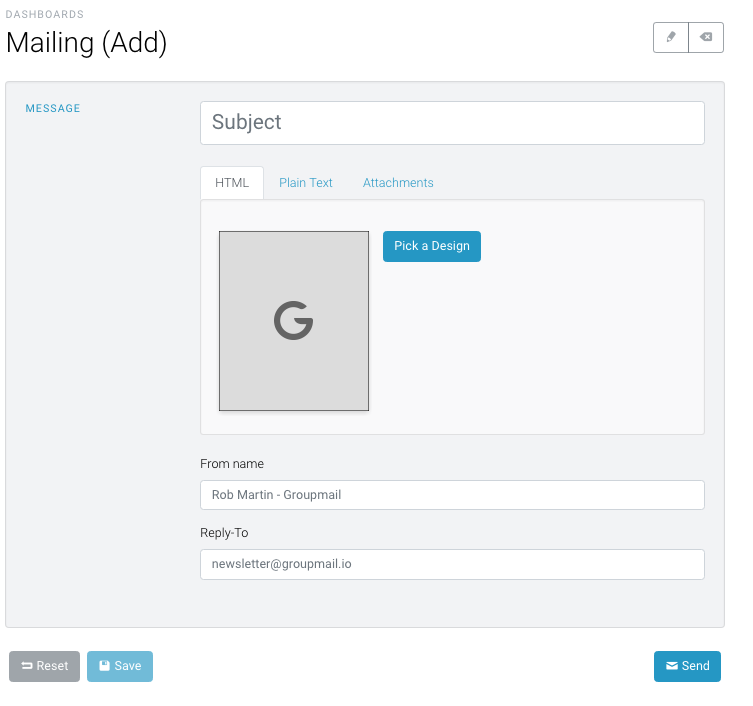This screenshot has height=706, width=753.
Task: Click the pencil edit icon button
Action: (x=670, y=37)
